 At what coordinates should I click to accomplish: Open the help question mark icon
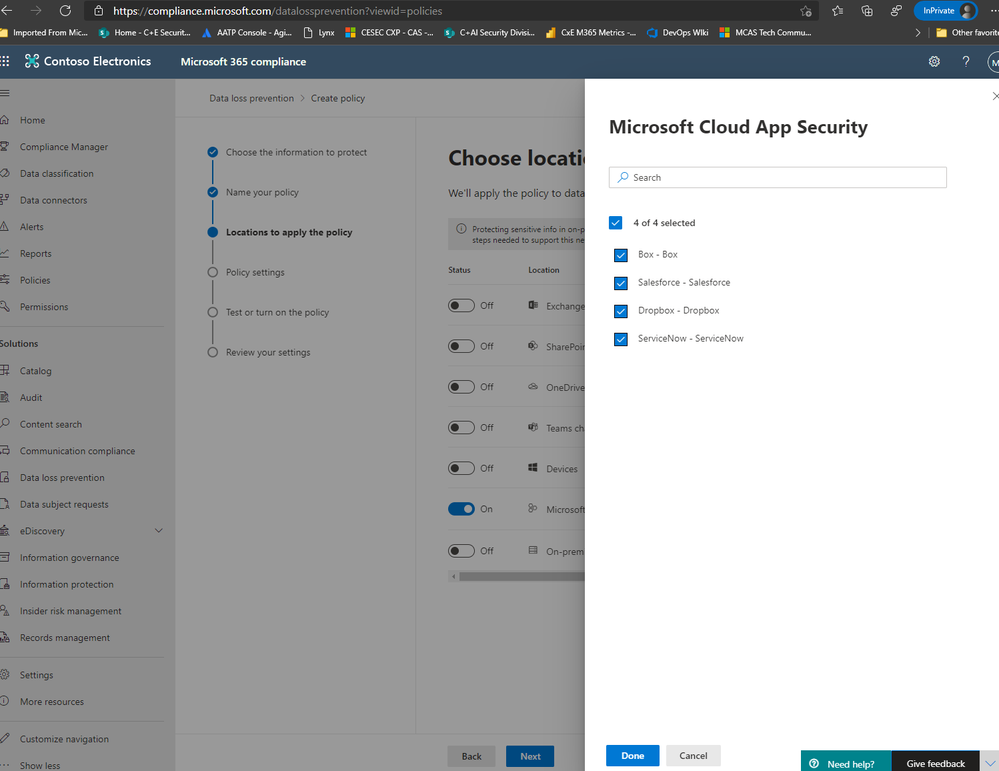click(966, 61)
